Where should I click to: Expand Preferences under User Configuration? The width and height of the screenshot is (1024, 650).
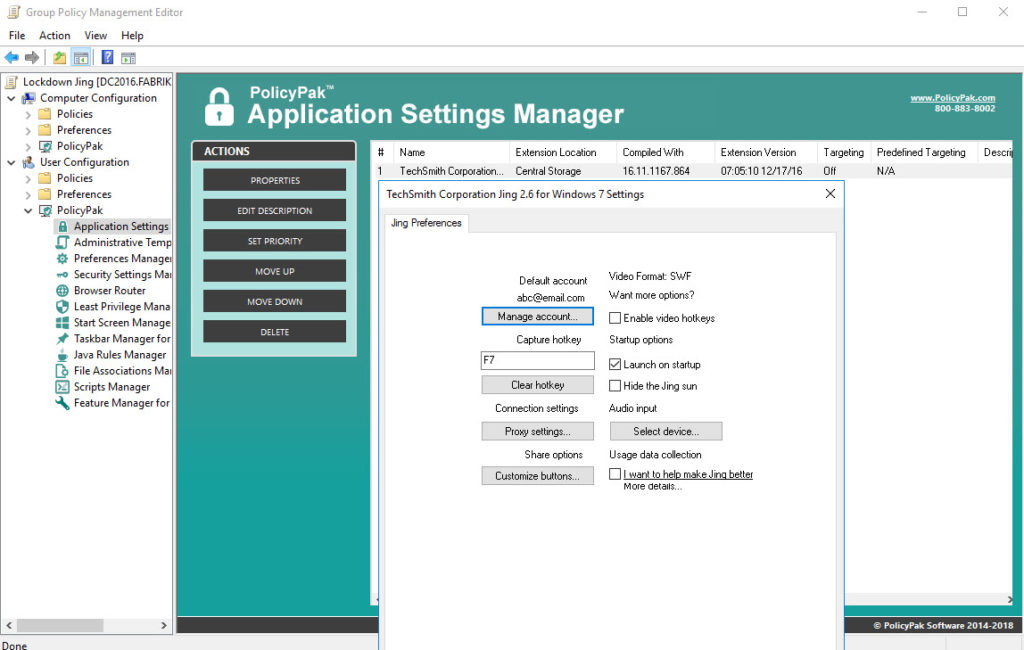[28, 194]
